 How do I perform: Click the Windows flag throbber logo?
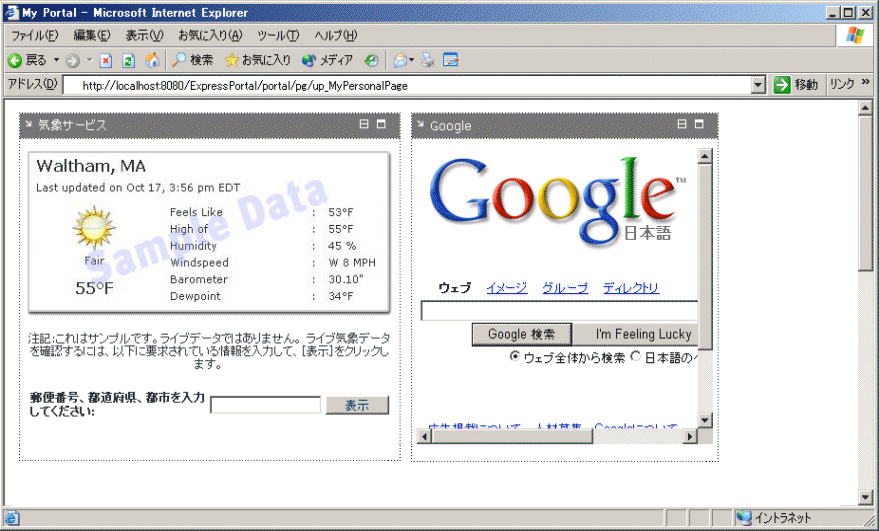[x=855, y=35]
